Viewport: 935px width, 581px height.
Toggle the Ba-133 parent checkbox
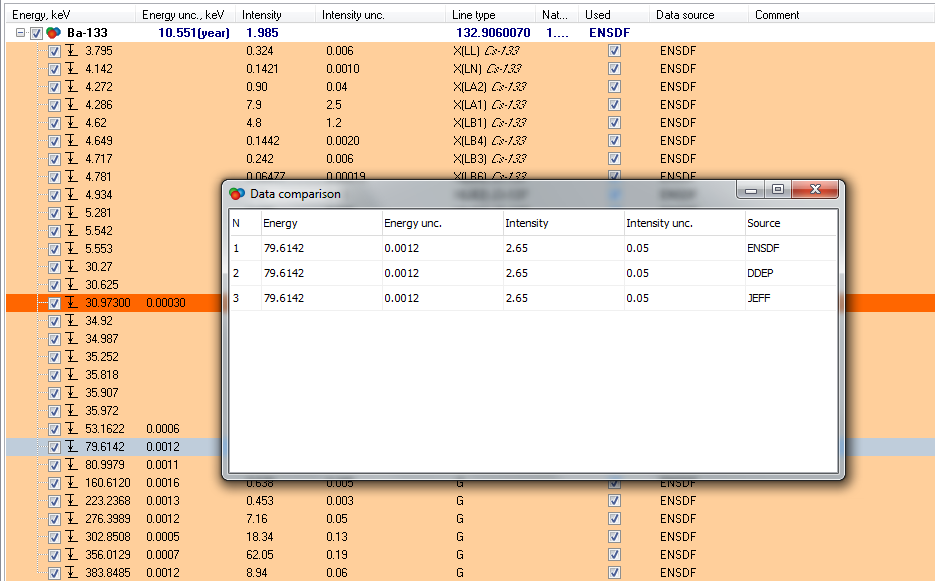37,33
